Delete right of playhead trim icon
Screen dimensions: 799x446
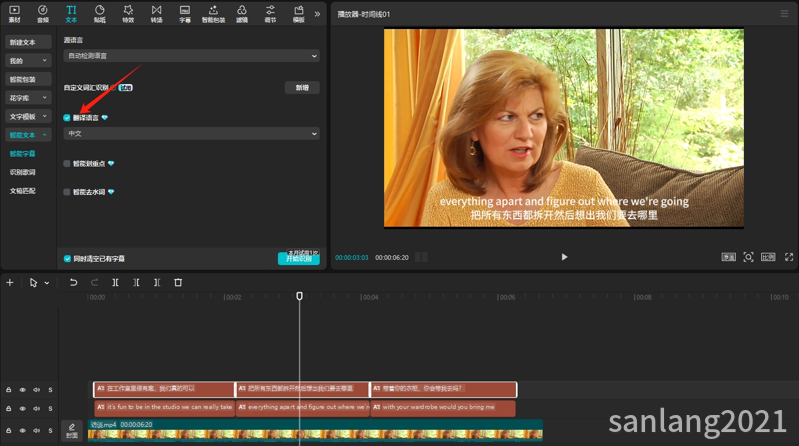(157, 282)
